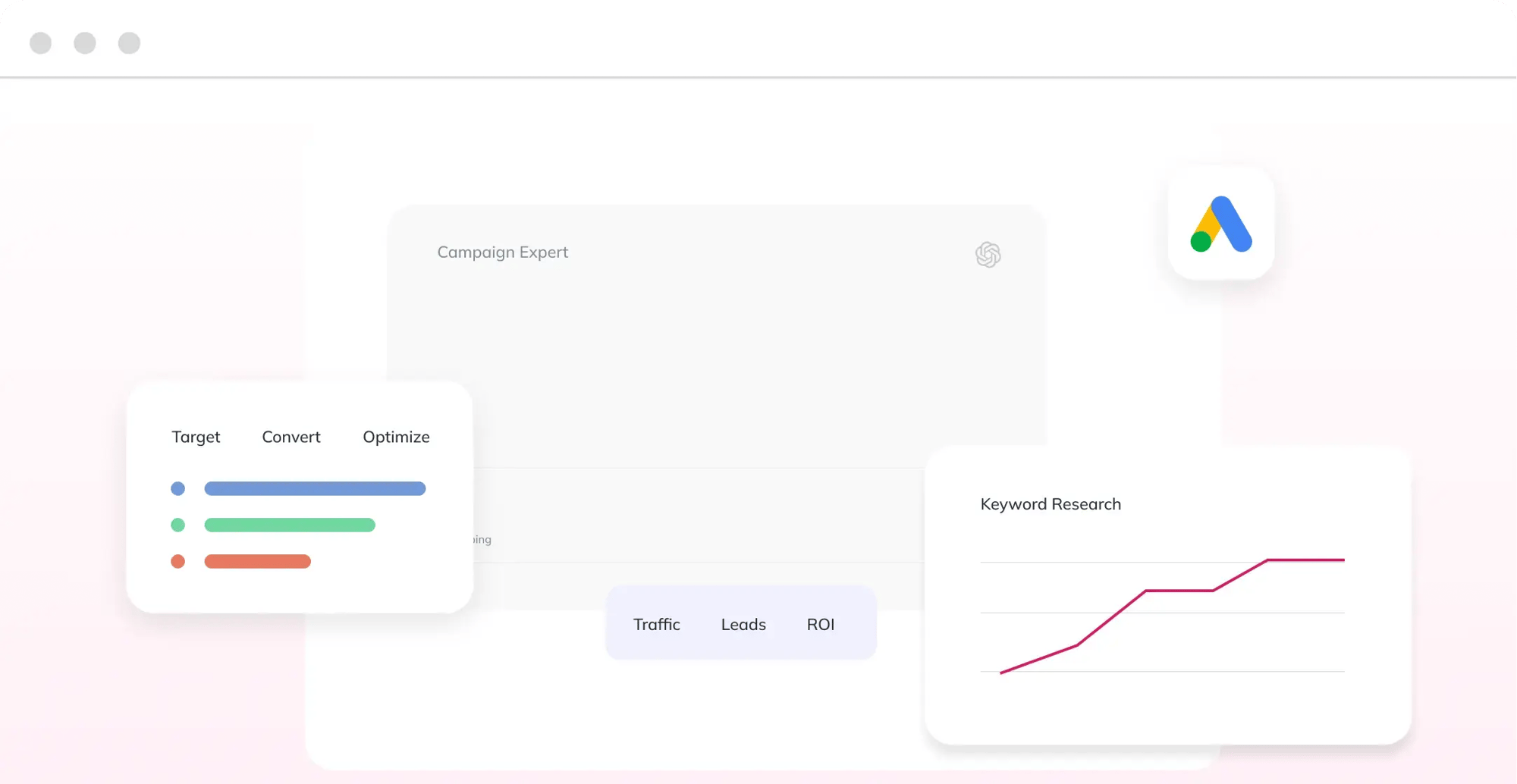Click the second gray window control dot
The image size is (1517, 784).
point(85,43)
